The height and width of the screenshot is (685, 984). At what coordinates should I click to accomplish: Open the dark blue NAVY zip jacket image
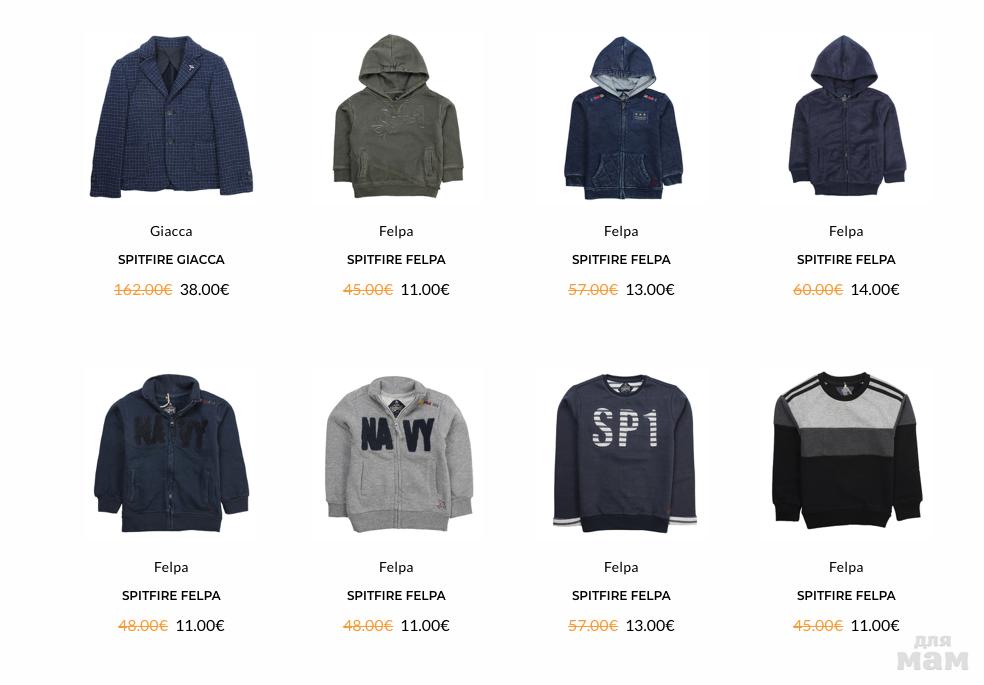click(x=171, y=454)
